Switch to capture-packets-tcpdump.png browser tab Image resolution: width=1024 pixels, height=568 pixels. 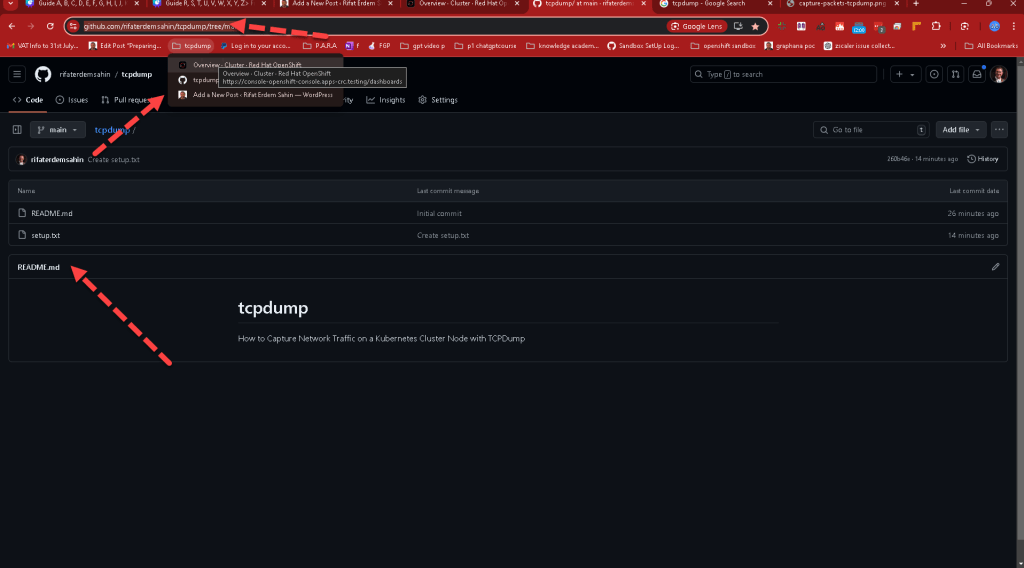842,4
